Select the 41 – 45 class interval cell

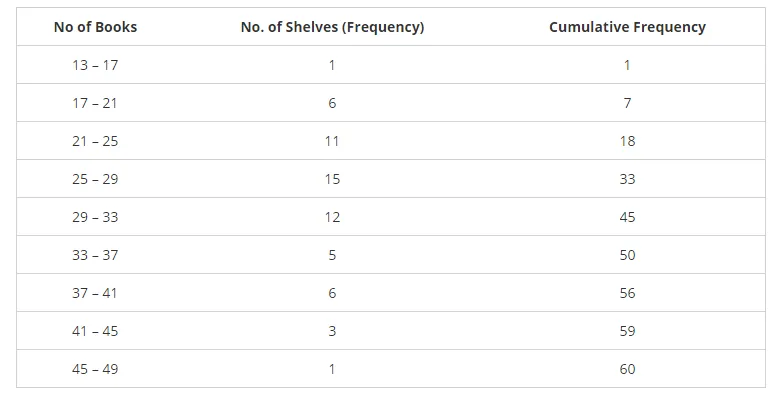pyautogui.click(x=95, y=331)
